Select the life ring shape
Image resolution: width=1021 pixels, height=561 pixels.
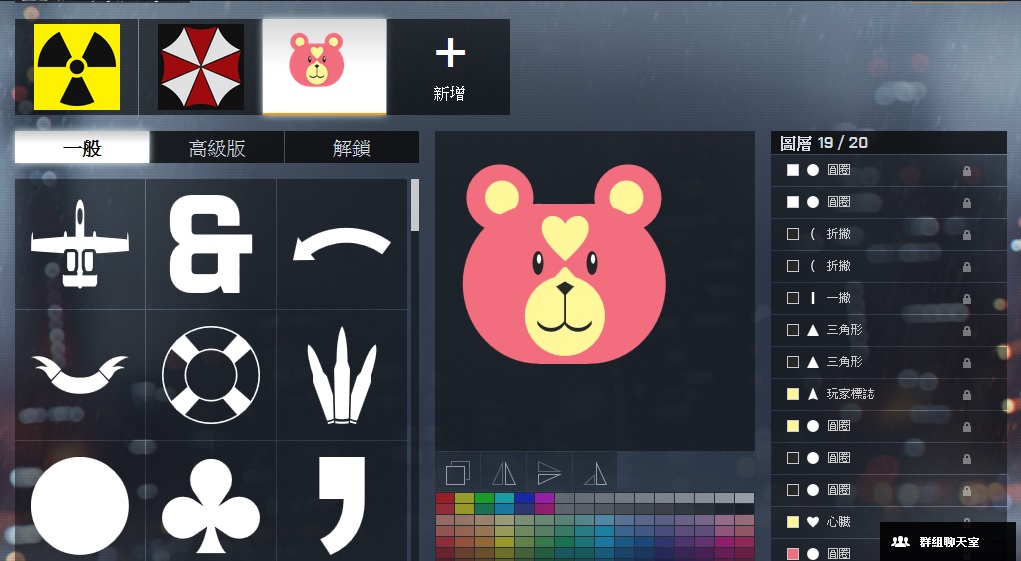tap(210, 375)
